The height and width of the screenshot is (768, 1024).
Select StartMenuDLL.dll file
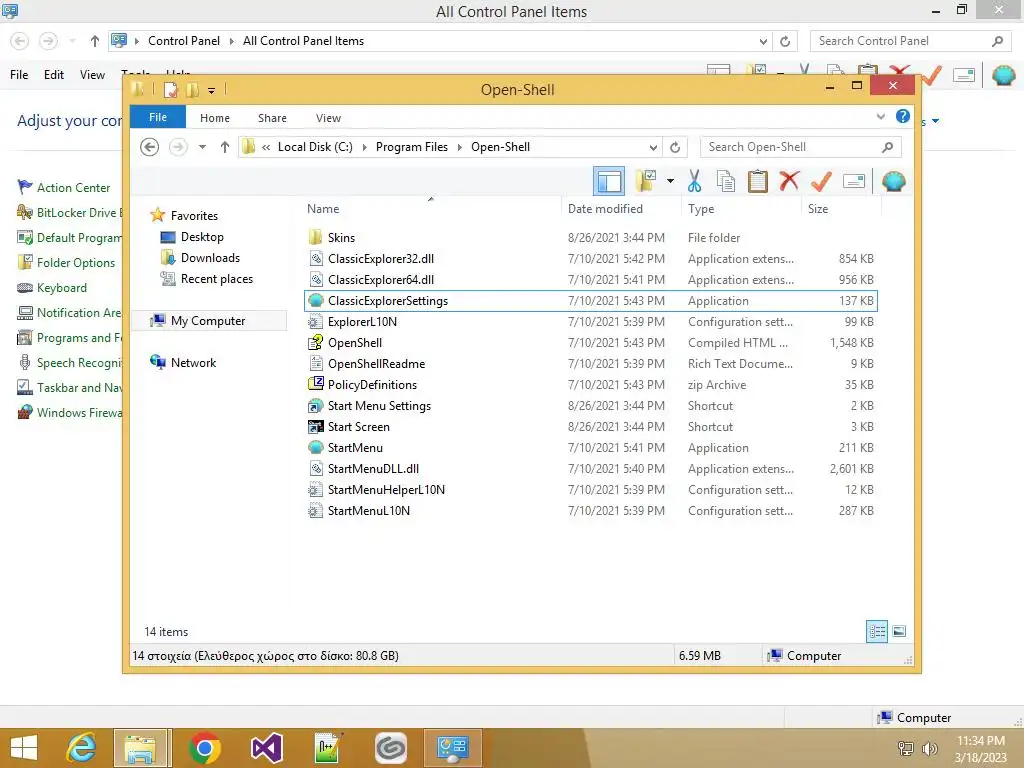pyautogui.click(x=591, y=468)
